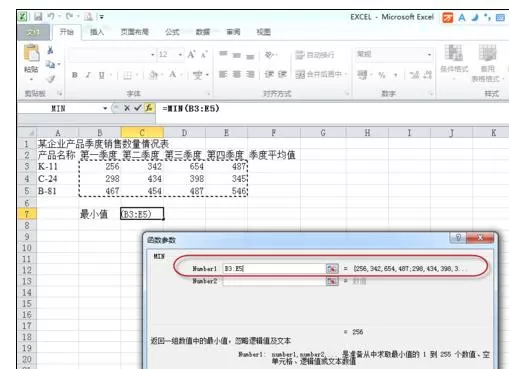Click the decrease indent icon
This screenshot has width=509, height=369.
click(x=269, y=74)
